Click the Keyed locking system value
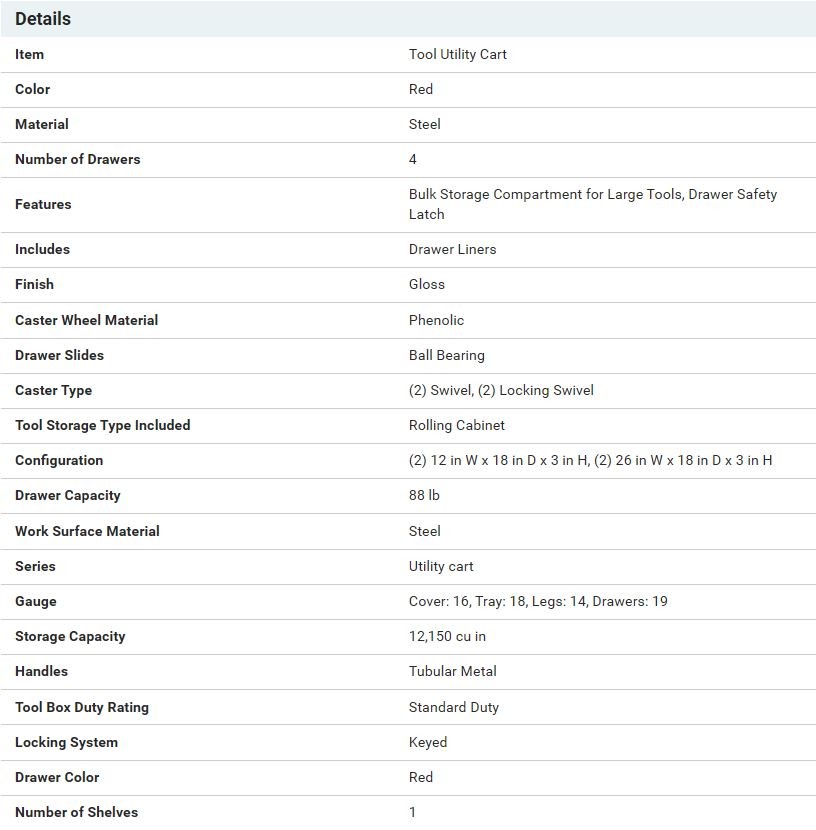Viewport: 816px width, 830px height. (427, 742)
